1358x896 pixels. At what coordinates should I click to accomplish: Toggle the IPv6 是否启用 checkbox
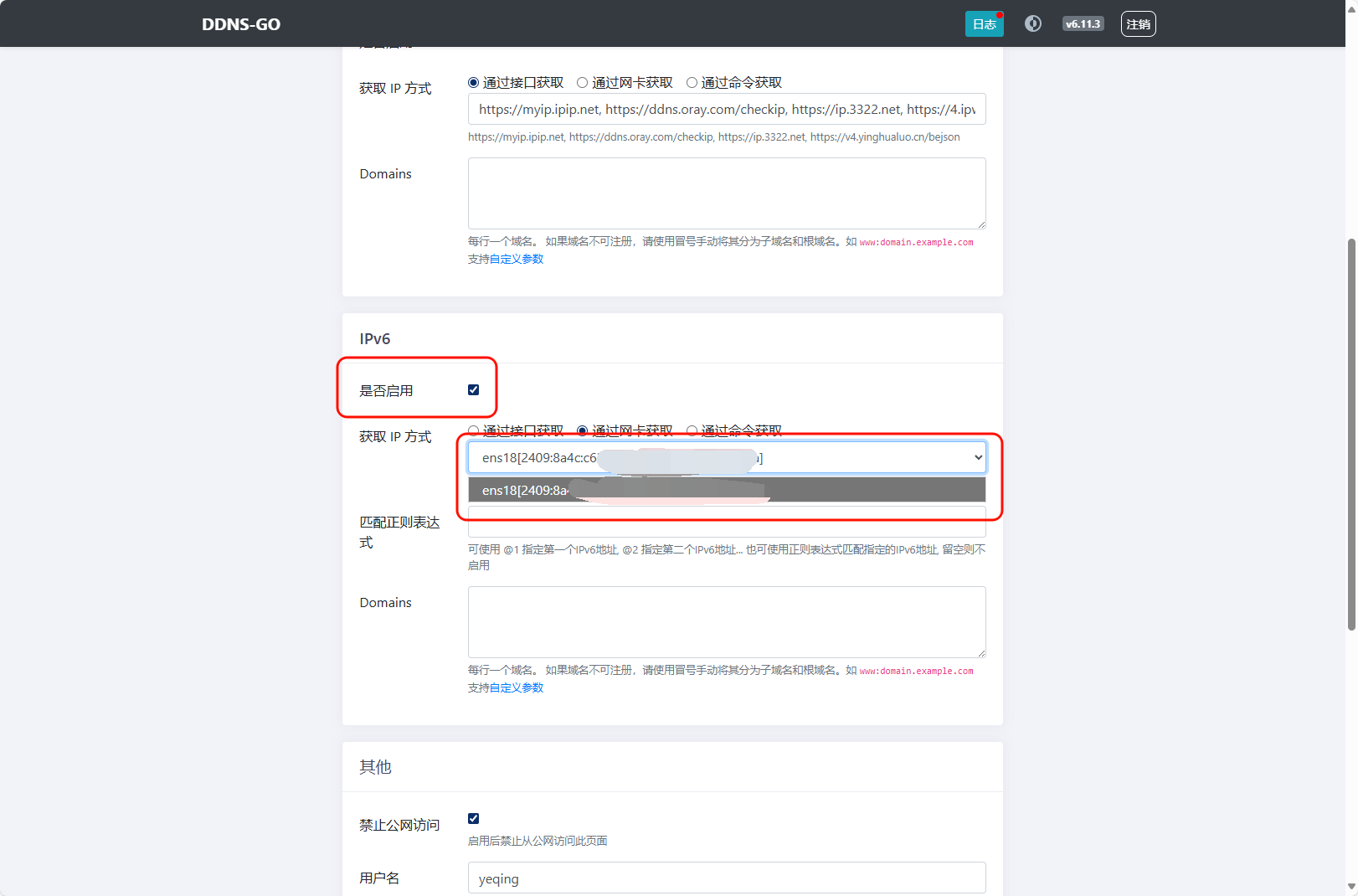click(x=474, y=390)
